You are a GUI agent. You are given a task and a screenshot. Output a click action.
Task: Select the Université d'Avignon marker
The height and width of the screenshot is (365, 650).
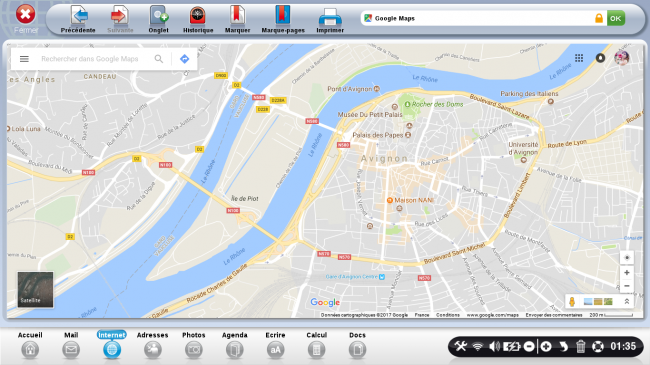tap(524, 160)
